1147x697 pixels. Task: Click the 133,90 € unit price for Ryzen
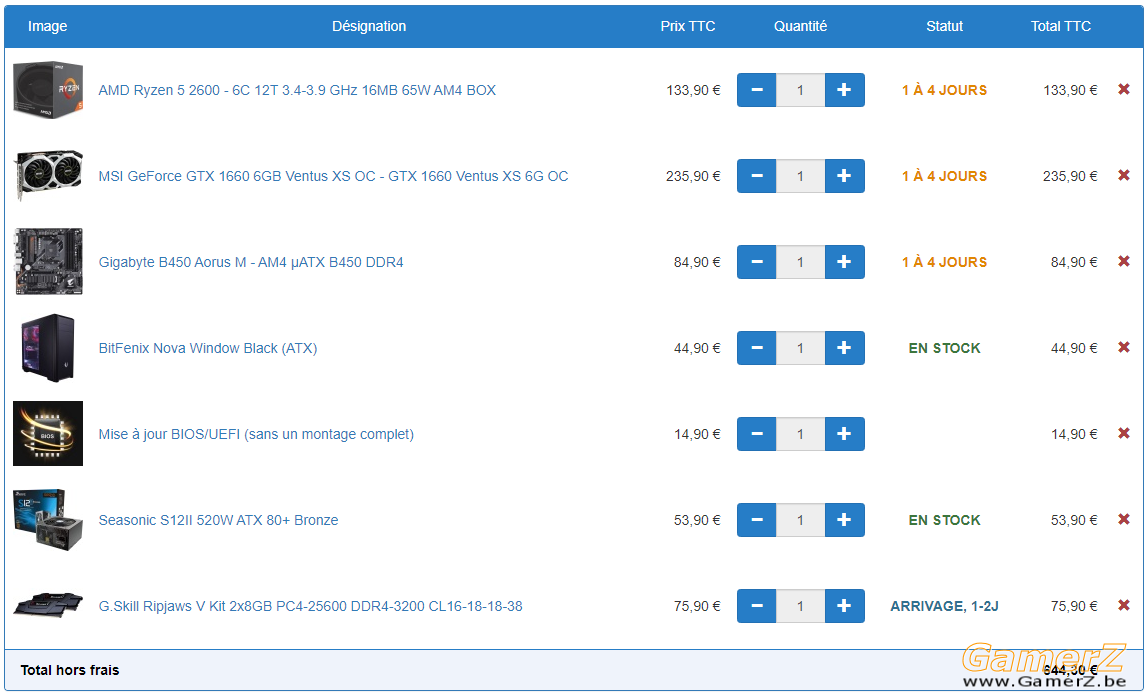[x=693, y=90]
